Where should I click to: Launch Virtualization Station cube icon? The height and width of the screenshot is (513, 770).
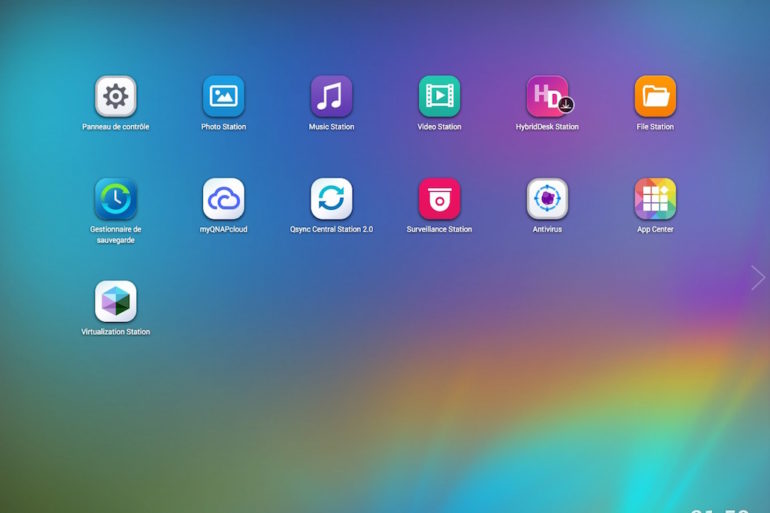coord(115,301)
